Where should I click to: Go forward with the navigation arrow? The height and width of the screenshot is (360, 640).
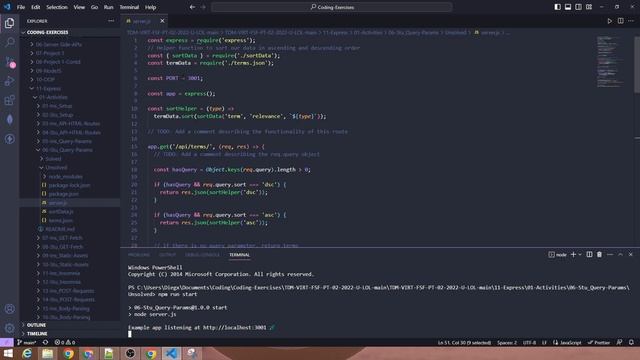coord(203,7)
